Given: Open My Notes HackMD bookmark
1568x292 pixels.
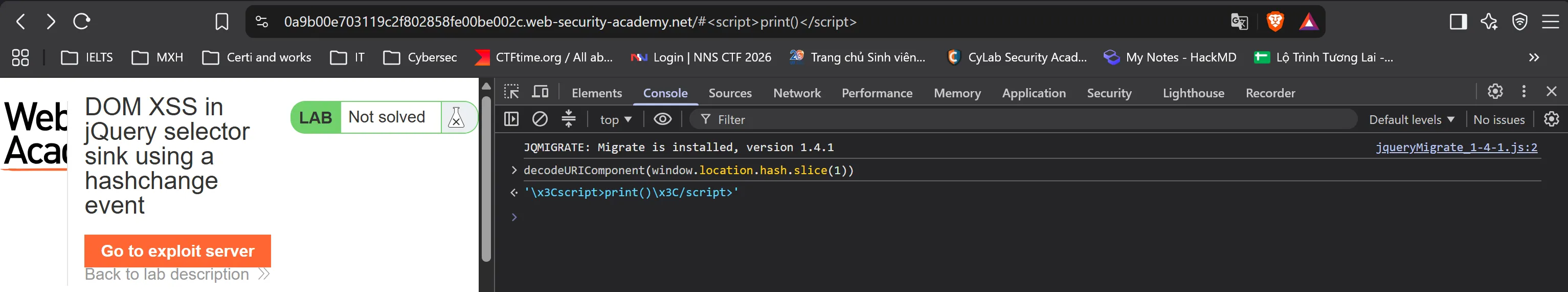Looking at the screenshot, I should tap(1170, 57).
